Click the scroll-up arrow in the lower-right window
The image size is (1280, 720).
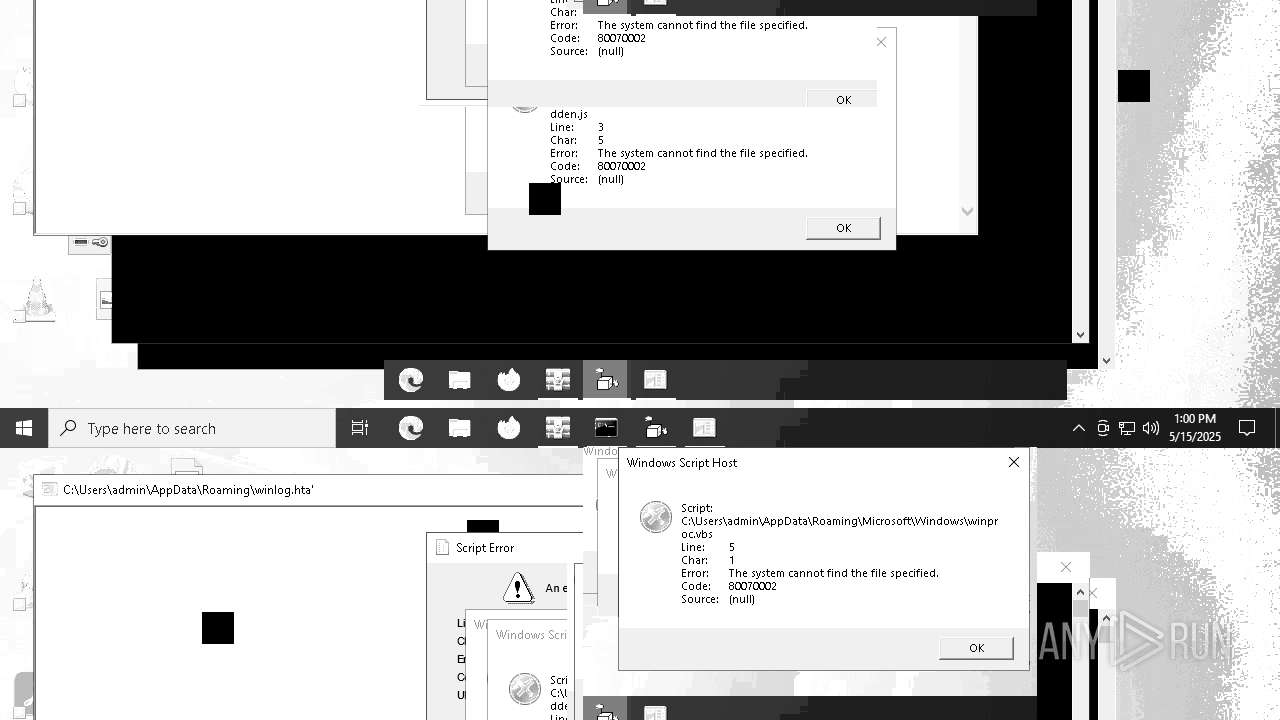coord(1079,592)
